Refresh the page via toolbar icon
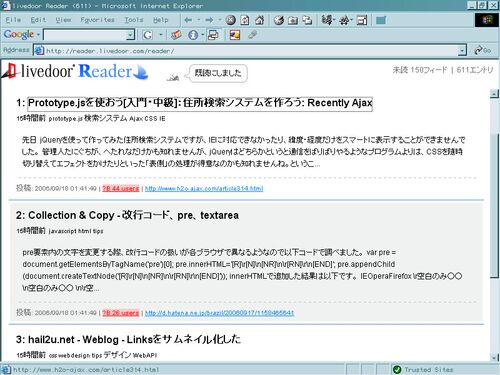The height and width of the screenshot is (375, 500). (x=245, y=20)
